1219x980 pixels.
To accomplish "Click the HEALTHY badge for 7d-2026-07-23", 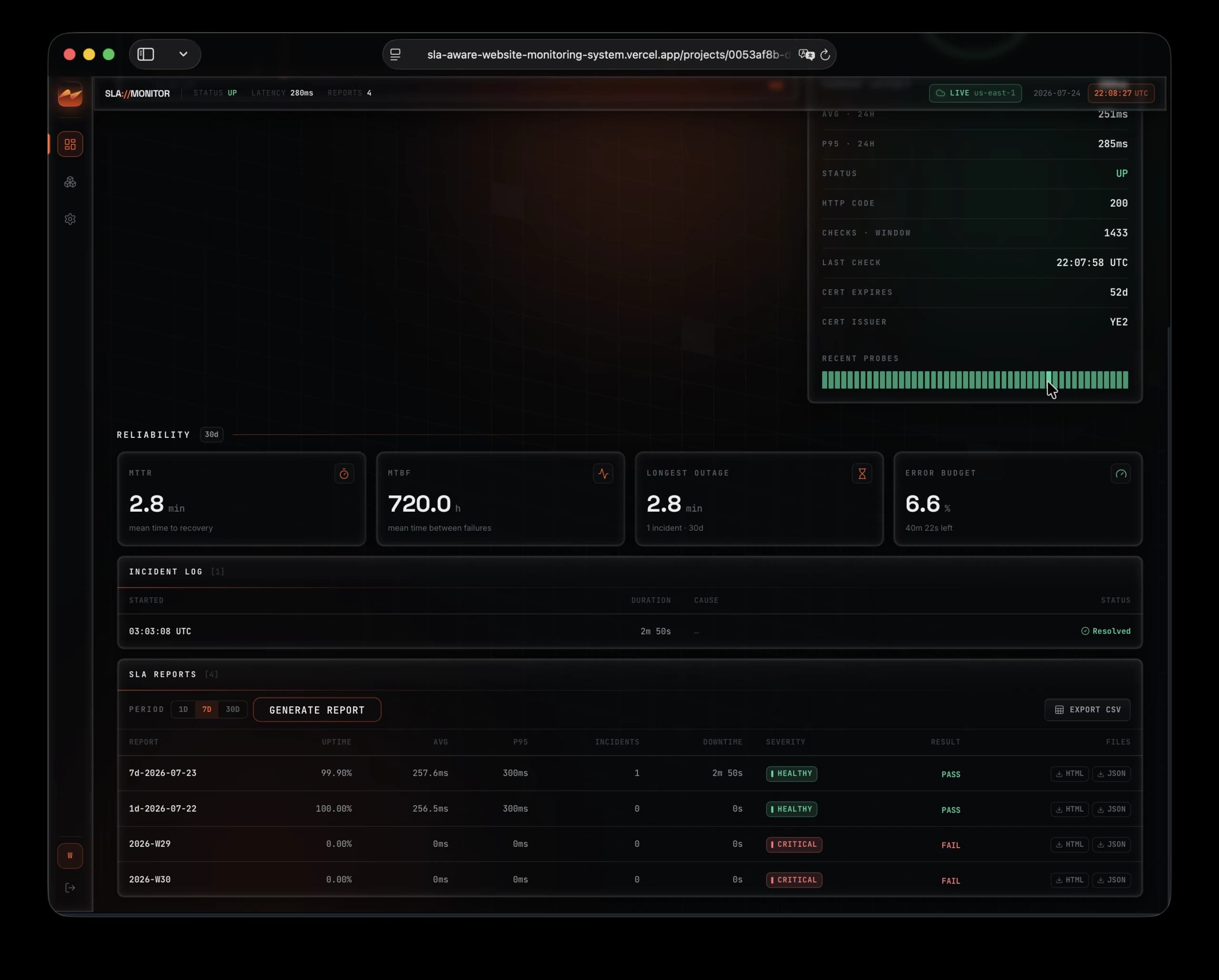I will [791, 774].
